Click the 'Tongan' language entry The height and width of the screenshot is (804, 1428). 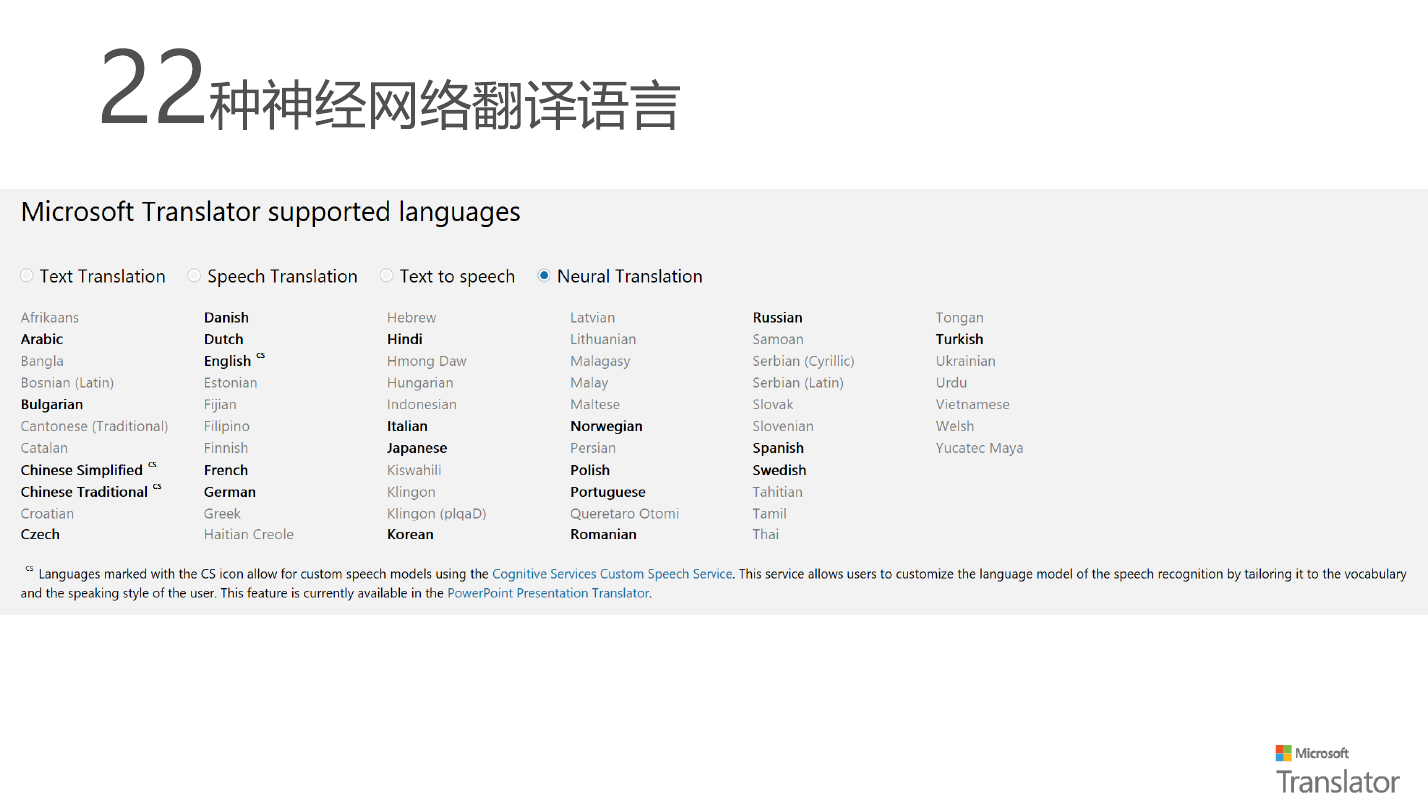[x=960, y=318]
